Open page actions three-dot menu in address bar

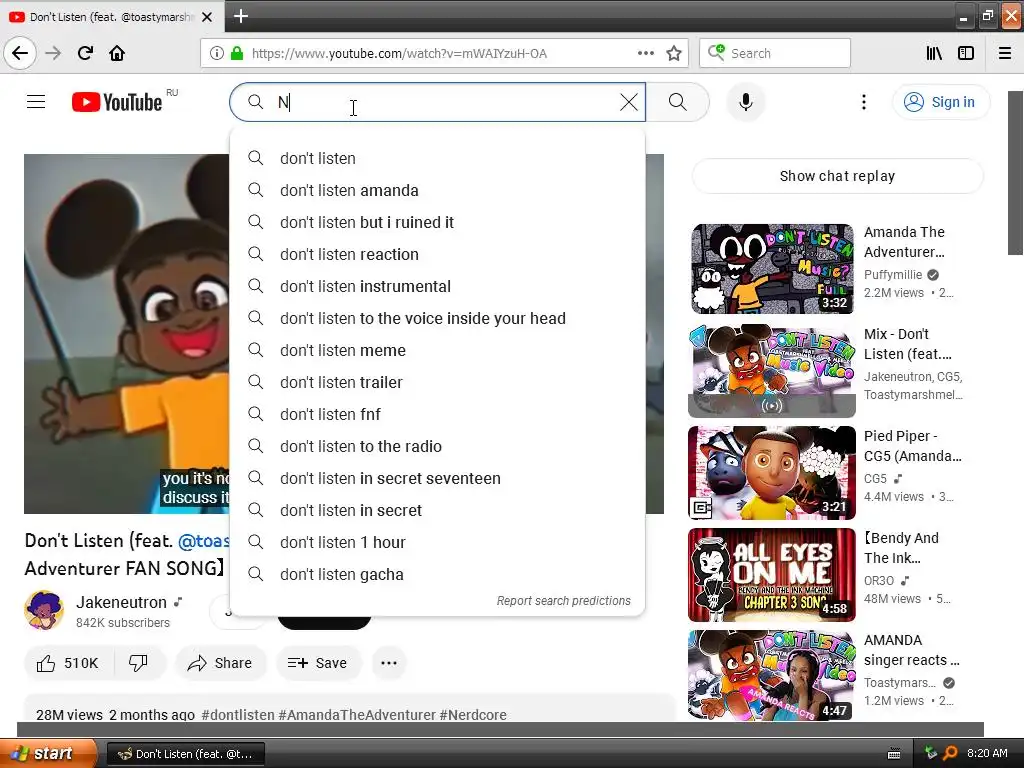(645, 53)
